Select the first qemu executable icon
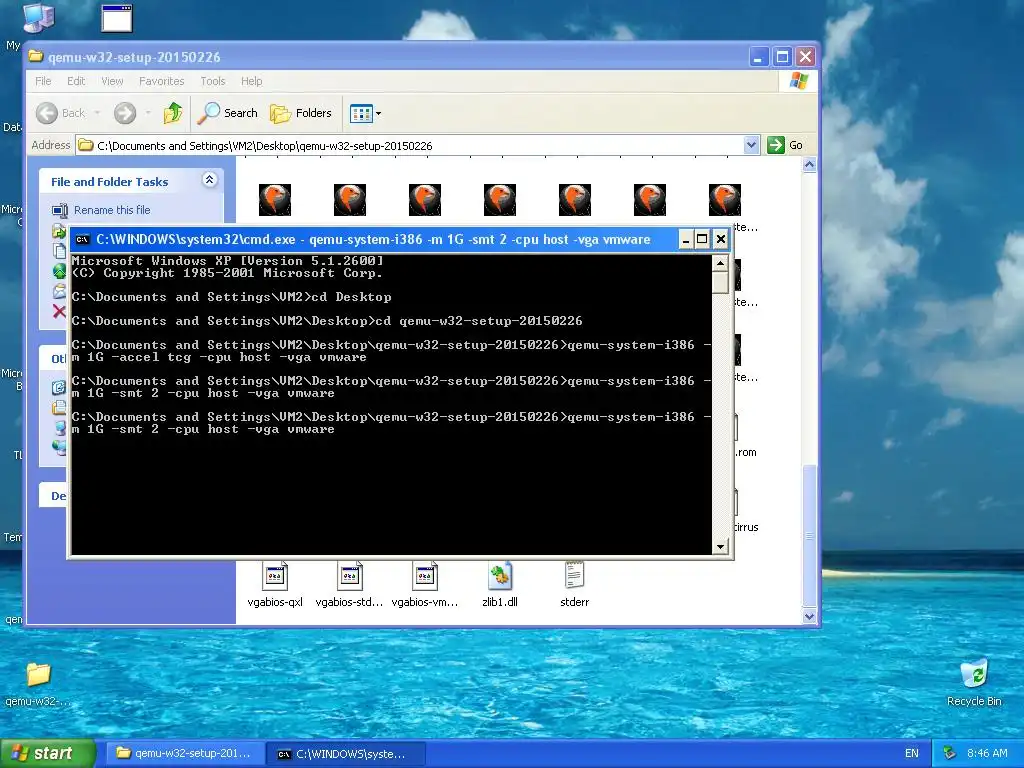The width and height of the screenshot is (1024, 768). pyautogui.click(x=275, y=200)
